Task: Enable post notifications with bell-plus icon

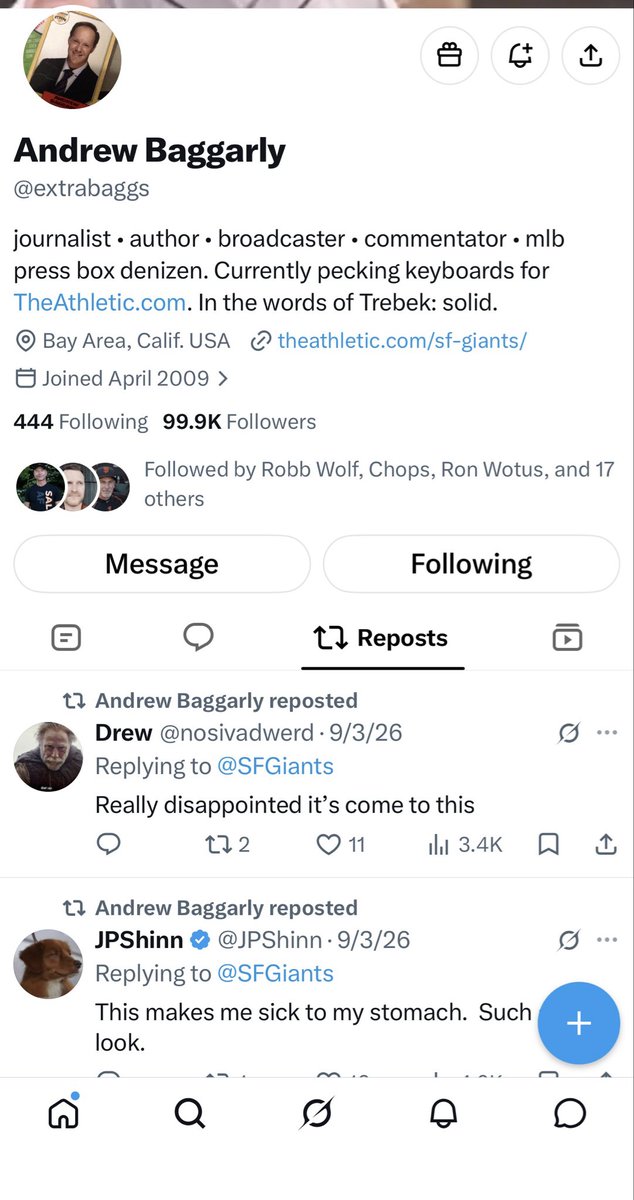Action: tap(520, 56)
